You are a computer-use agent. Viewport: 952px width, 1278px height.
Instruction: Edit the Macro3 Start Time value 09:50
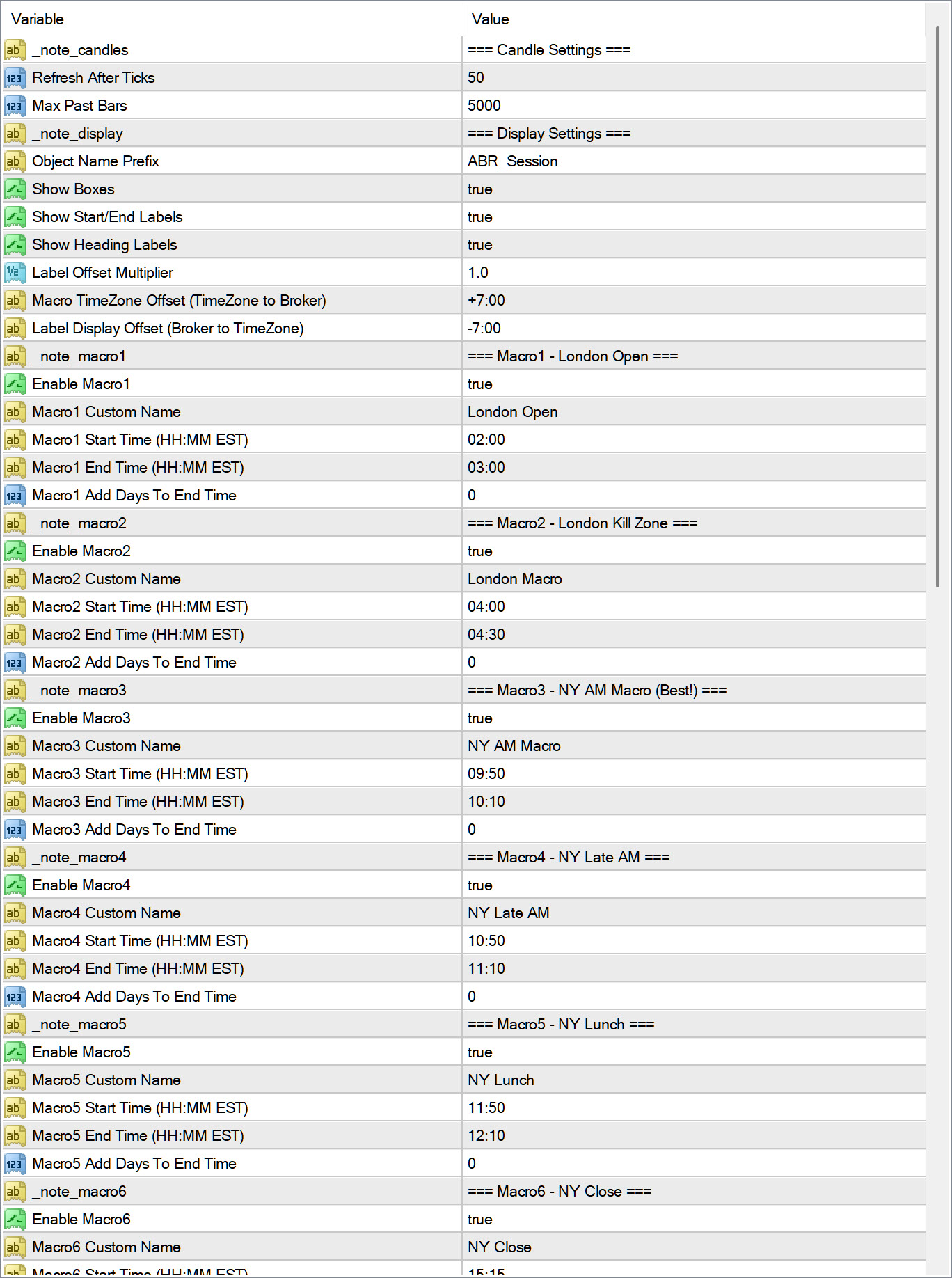click(486, 774)
